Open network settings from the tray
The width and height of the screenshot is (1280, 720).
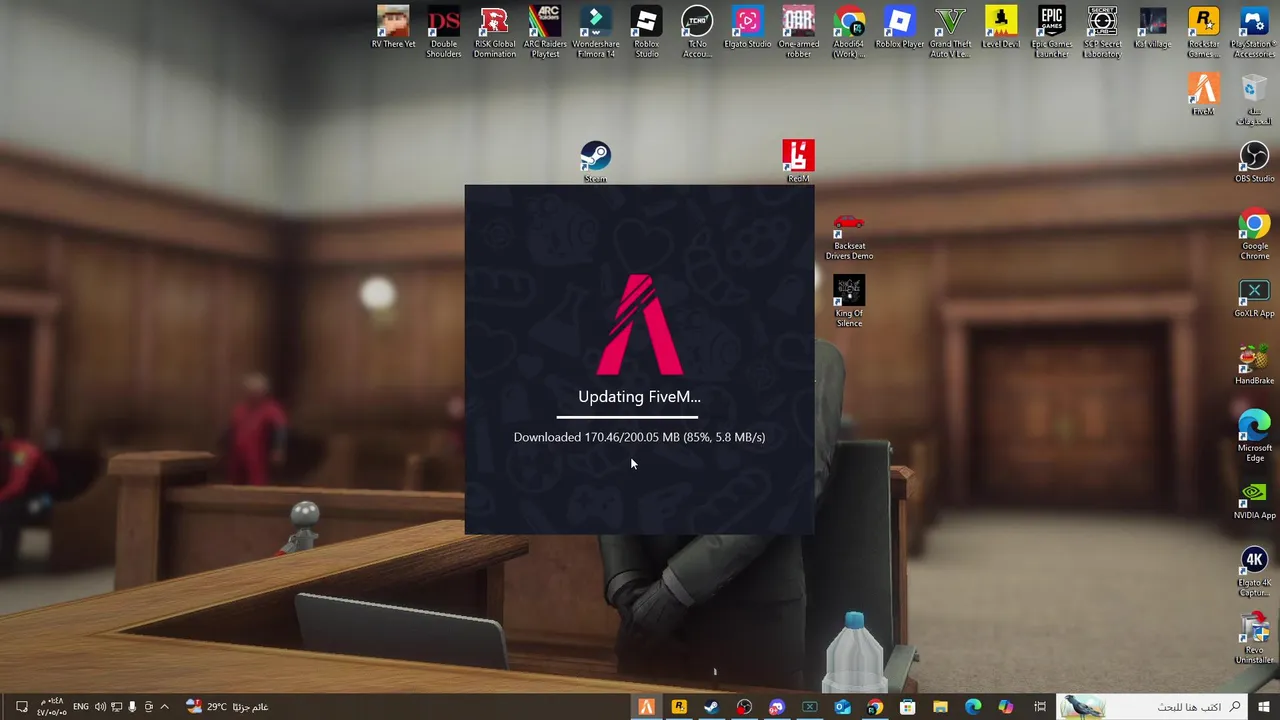(116, 707)
